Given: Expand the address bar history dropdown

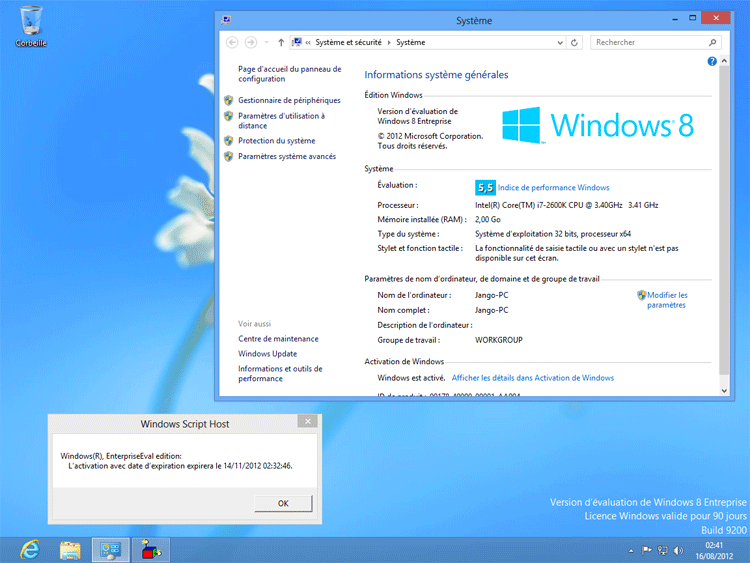Looking at the screenshot, I should [560, 43].
